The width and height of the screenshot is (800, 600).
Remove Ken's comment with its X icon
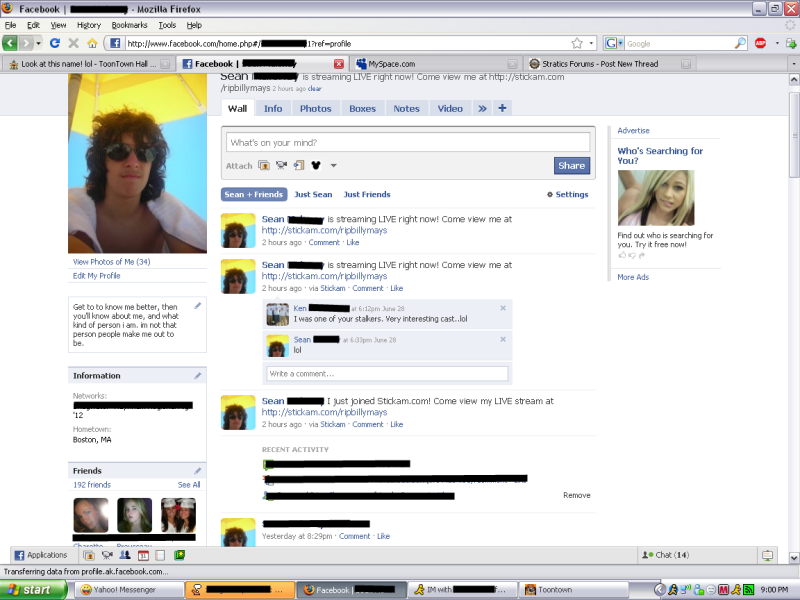coord(503,308)
